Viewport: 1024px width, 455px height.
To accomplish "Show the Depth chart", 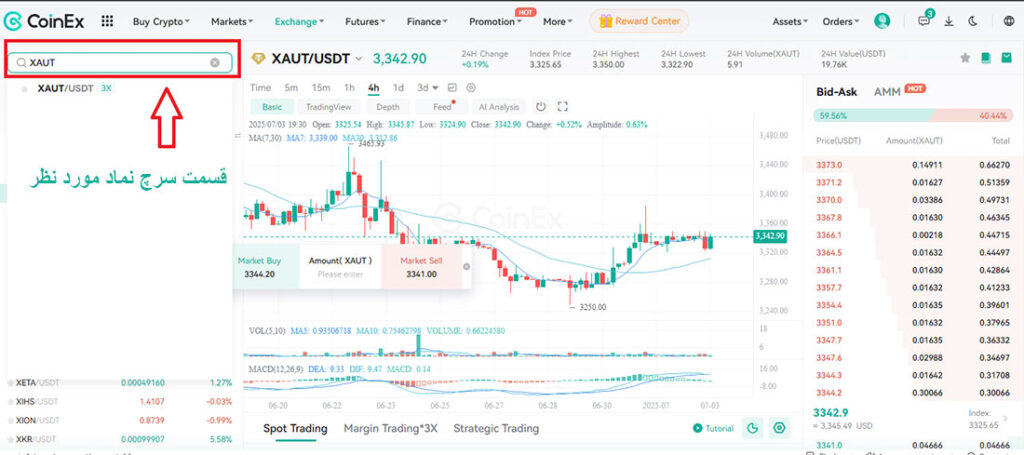I will point(388,107).
